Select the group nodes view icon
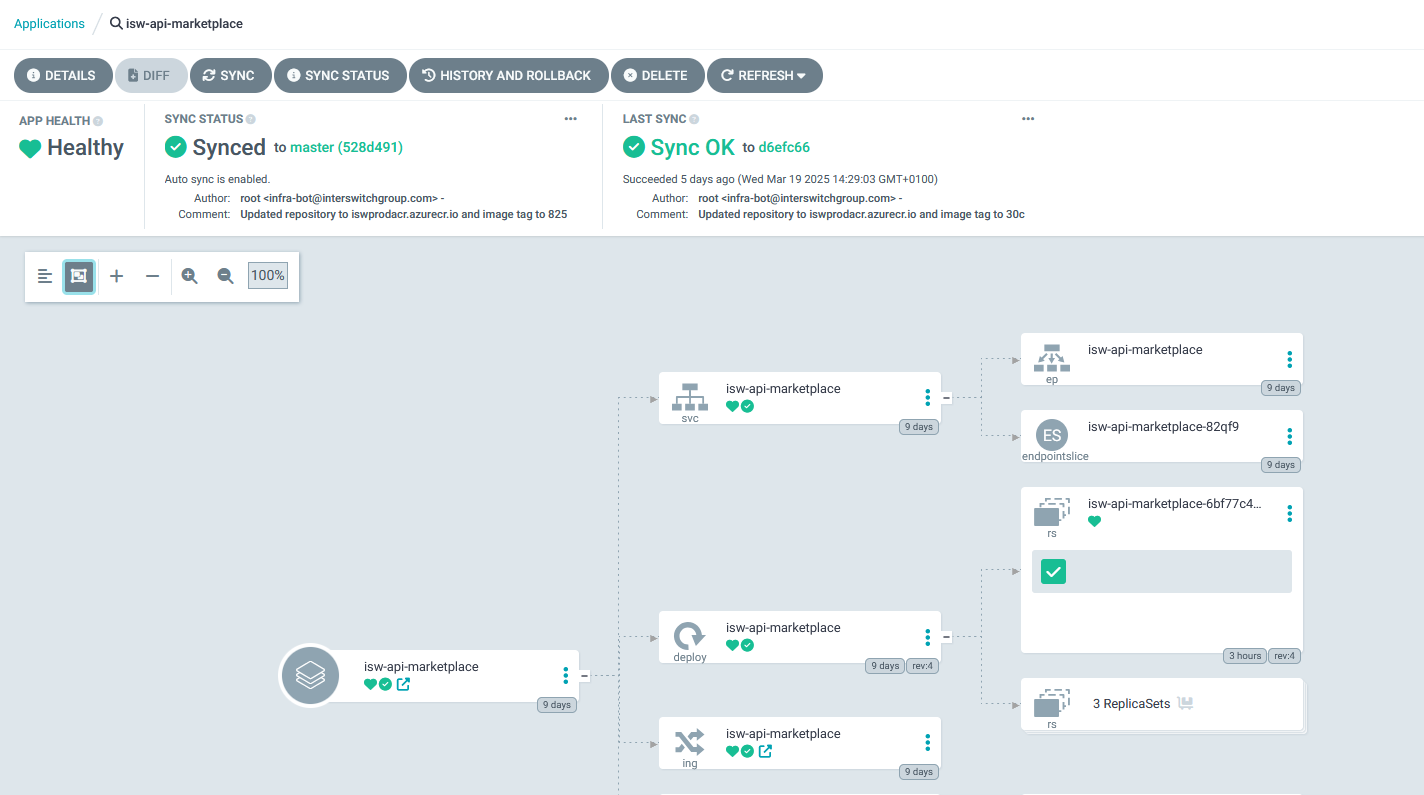The width and height of the screenshot is (1424, 795). [x=79, y=276]
